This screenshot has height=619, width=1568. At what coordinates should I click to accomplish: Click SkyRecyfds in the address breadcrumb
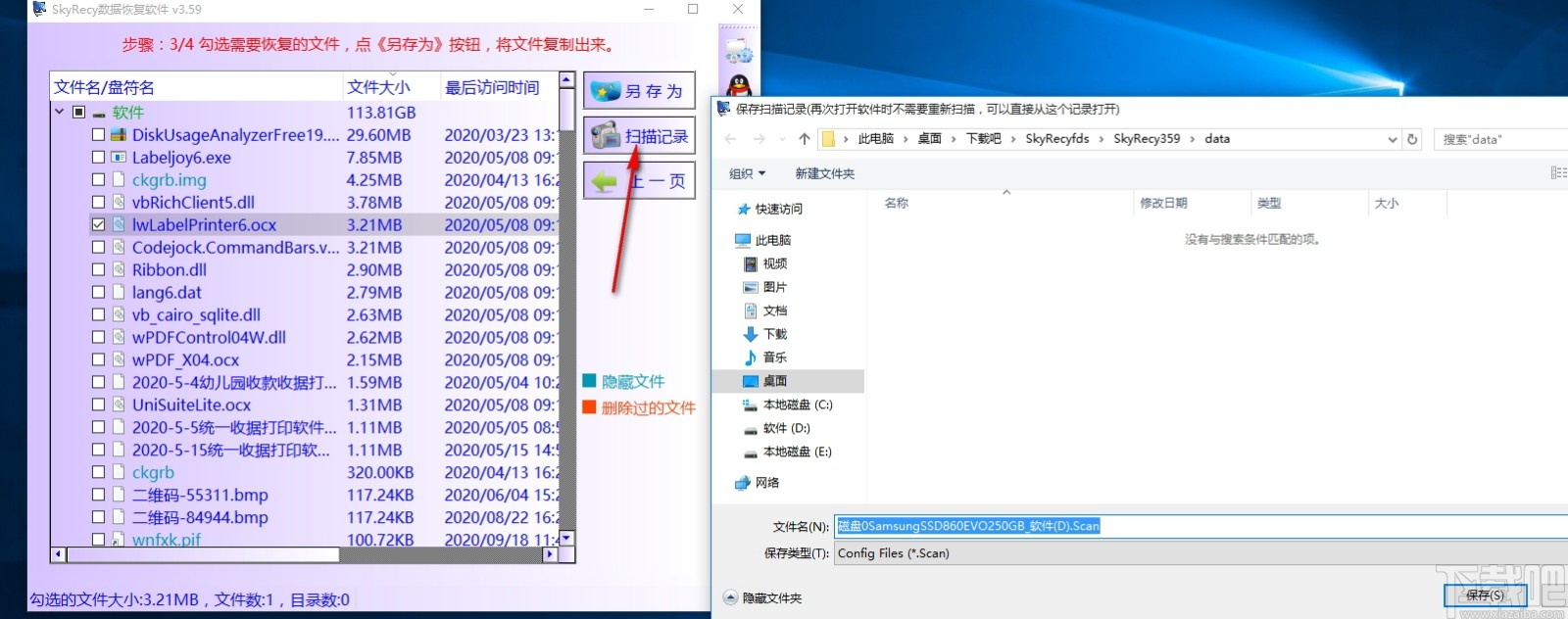[1056, 139]
